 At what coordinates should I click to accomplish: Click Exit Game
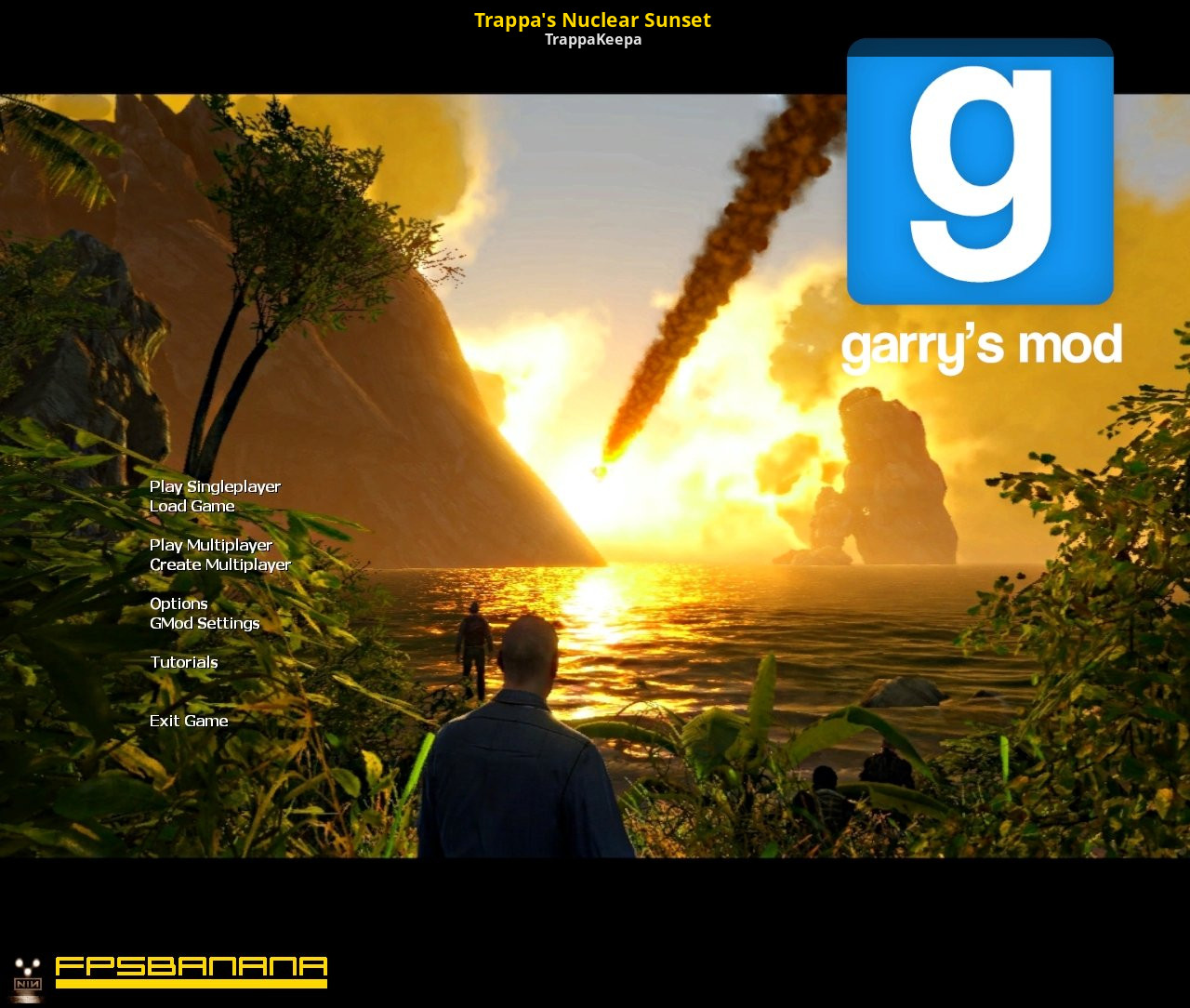(x=189, y=721)
